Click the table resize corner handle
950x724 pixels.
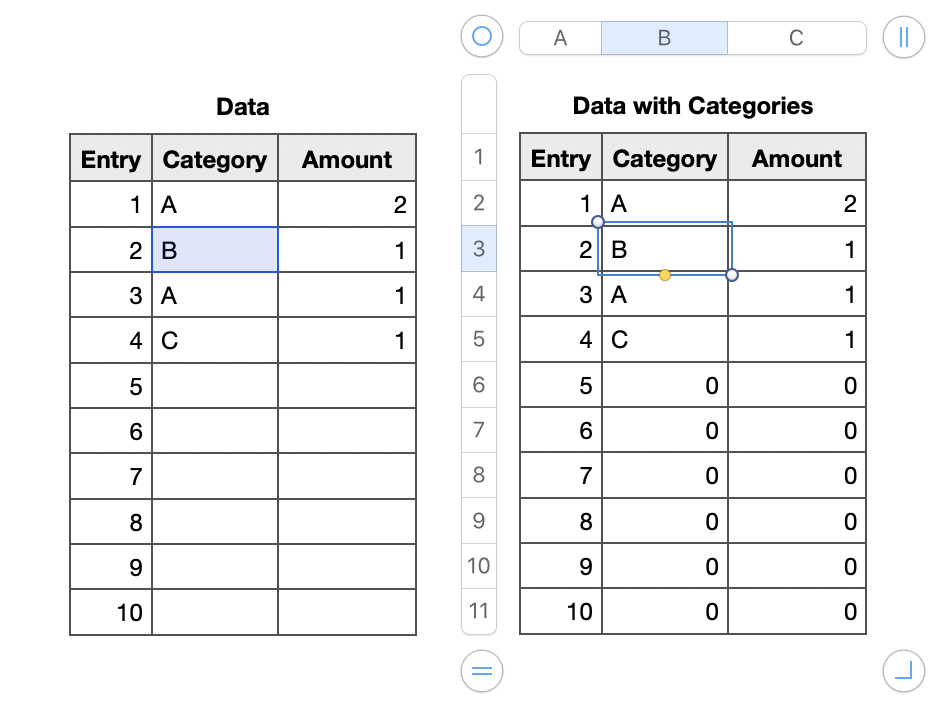tap(904, 670)
